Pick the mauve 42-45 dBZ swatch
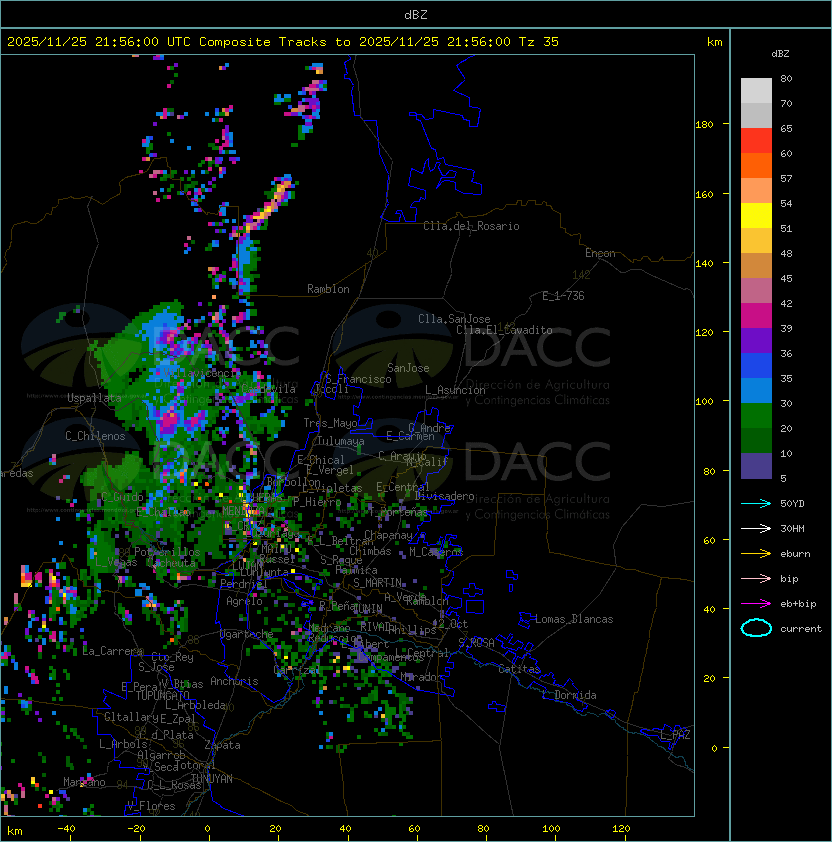This screenshot has height=842, width=832. point(756,291)
